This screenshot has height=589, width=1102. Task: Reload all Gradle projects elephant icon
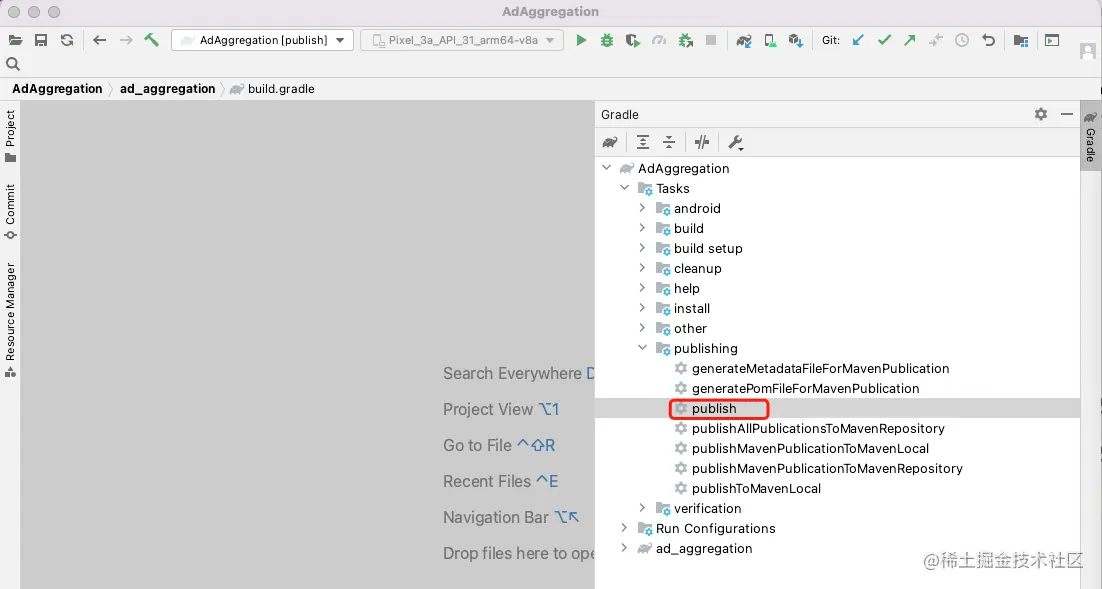[610, 142]
